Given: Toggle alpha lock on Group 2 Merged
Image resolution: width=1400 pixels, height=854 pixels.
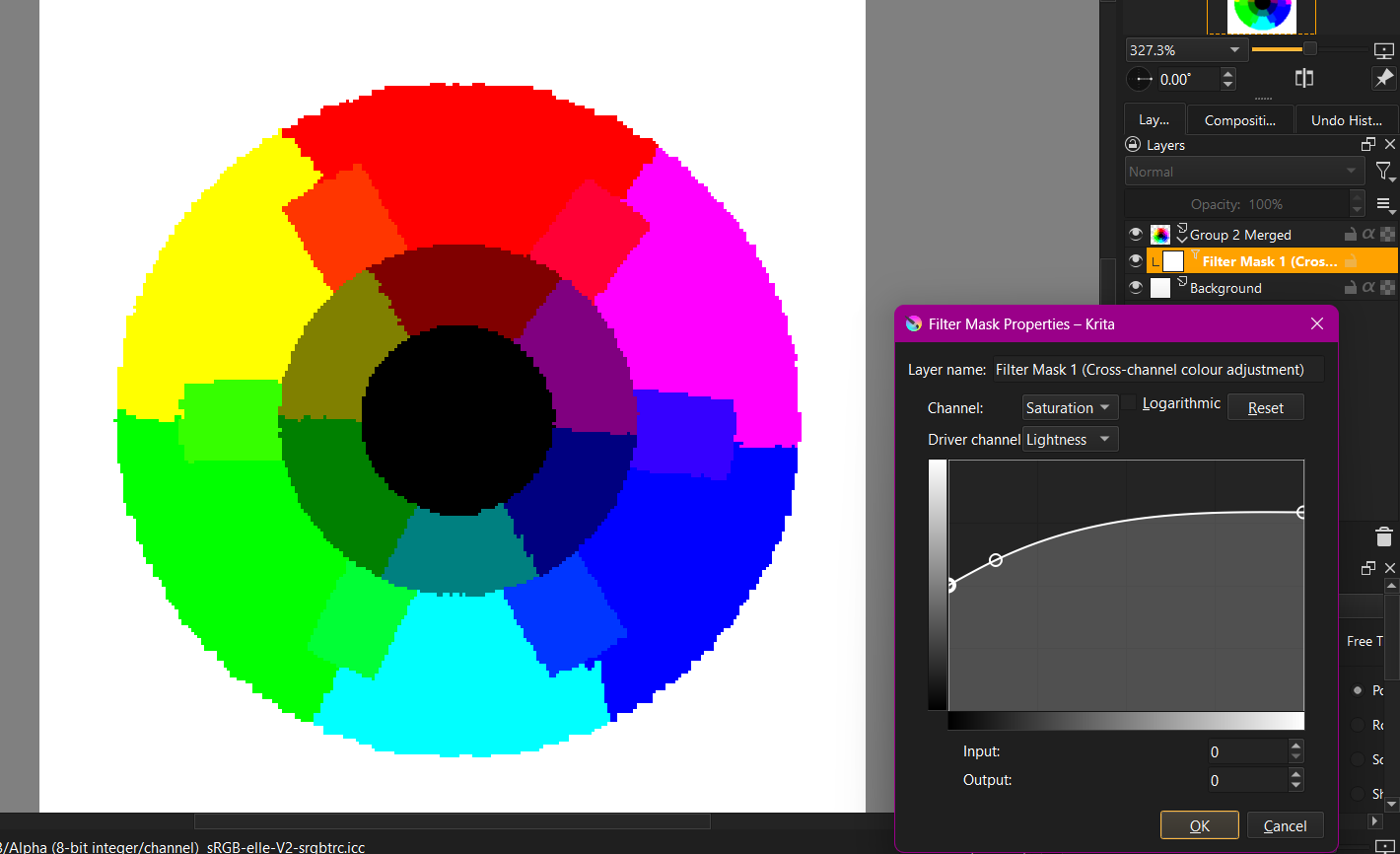Looking at the screenshot, I should tap(1368, 235).
